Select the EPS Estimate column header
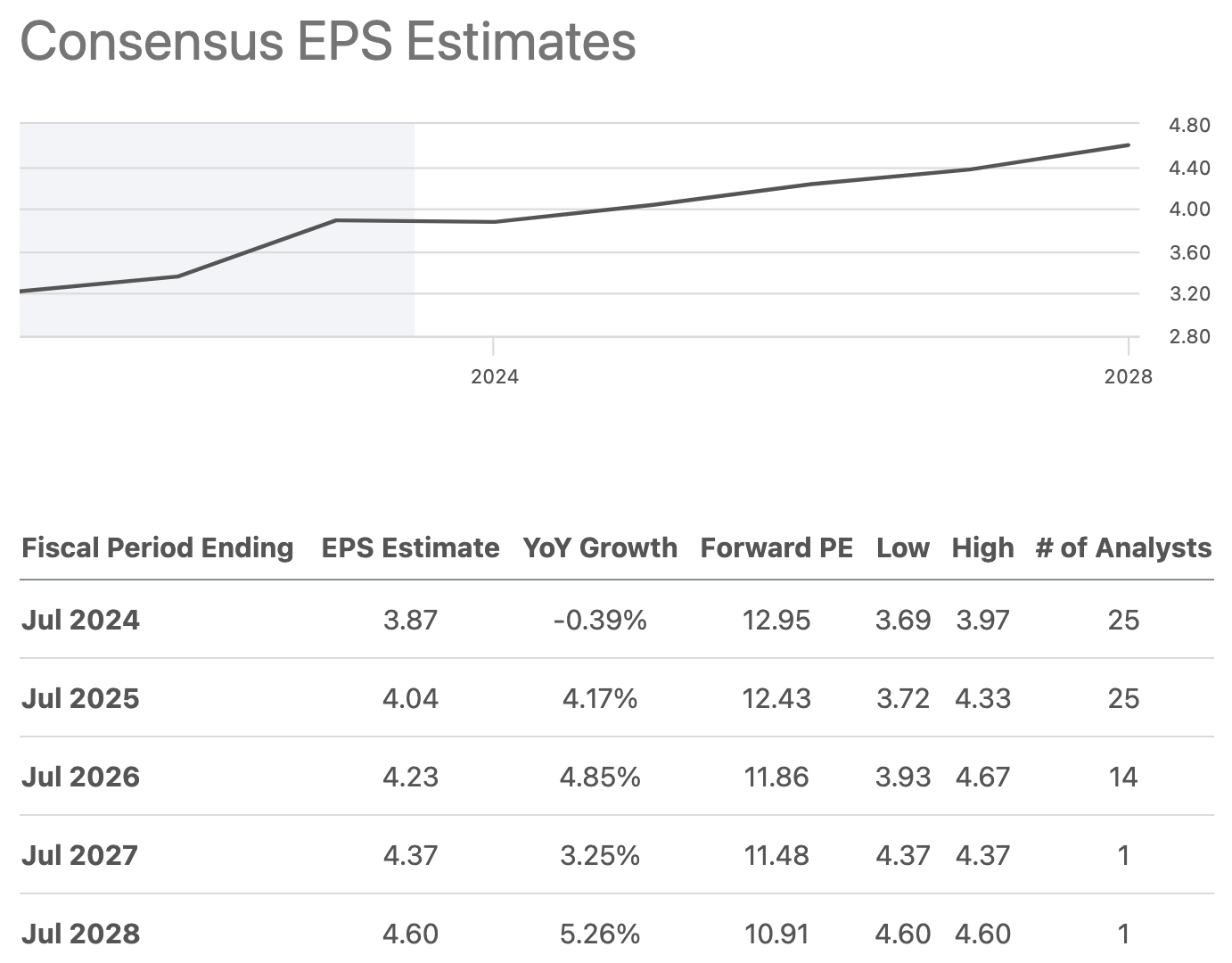 [410, 547]
